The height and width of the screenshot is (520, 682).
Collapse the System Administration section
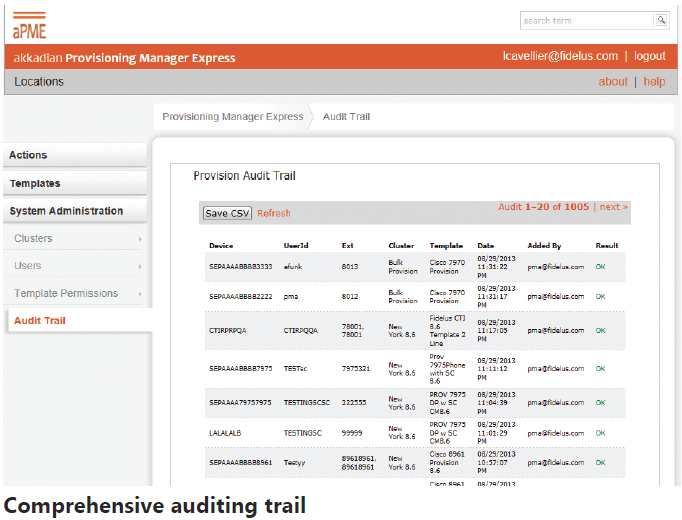[x=67, y=211]
